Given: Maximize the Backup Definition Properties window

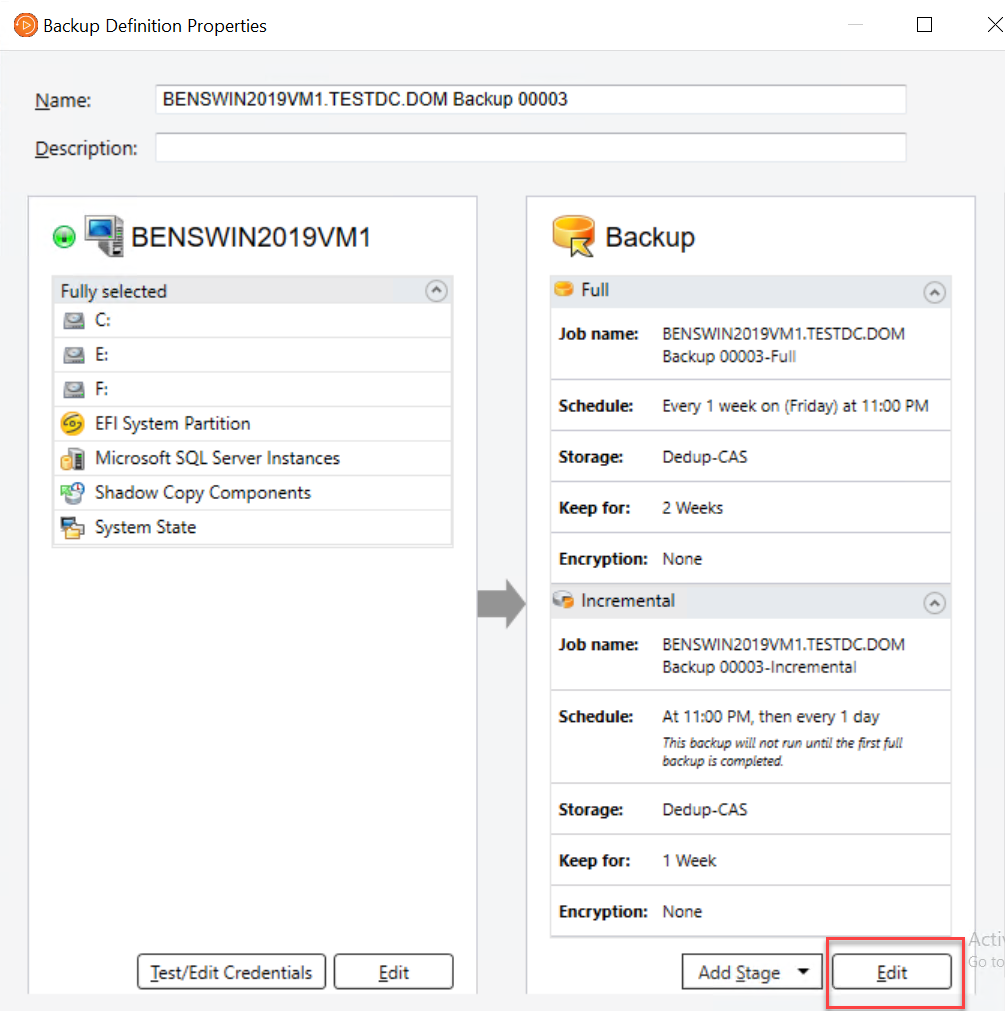Looking at the screenshot, I should 924,25.
